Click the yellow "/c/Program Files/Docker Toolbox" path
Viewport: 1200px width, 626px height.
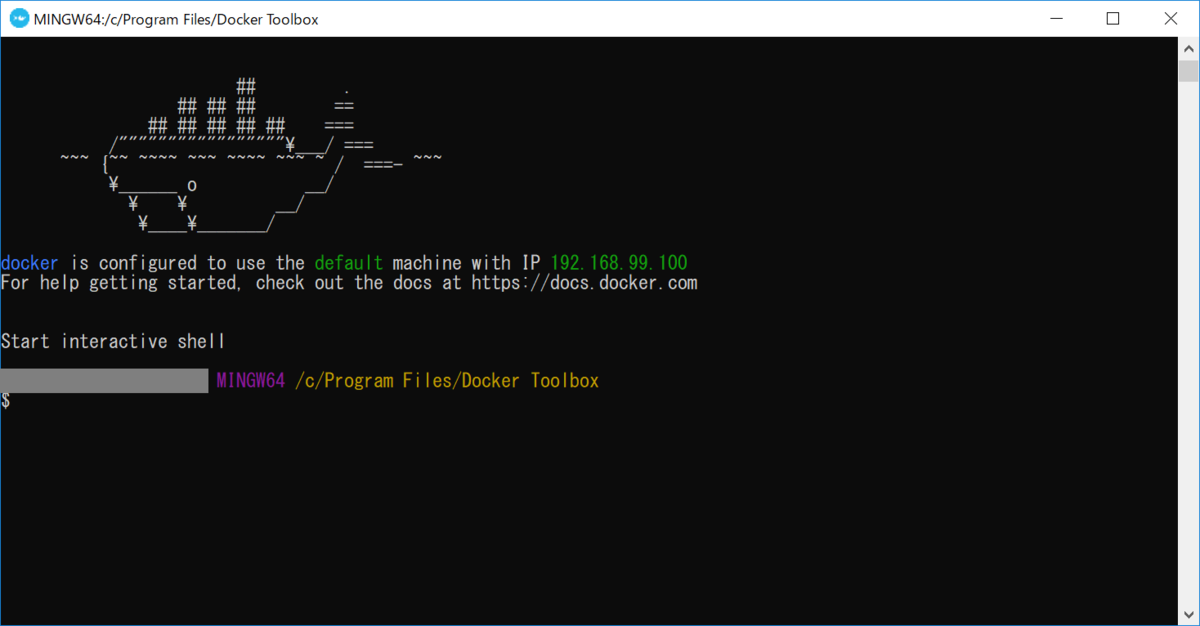(x=447, y=381)
